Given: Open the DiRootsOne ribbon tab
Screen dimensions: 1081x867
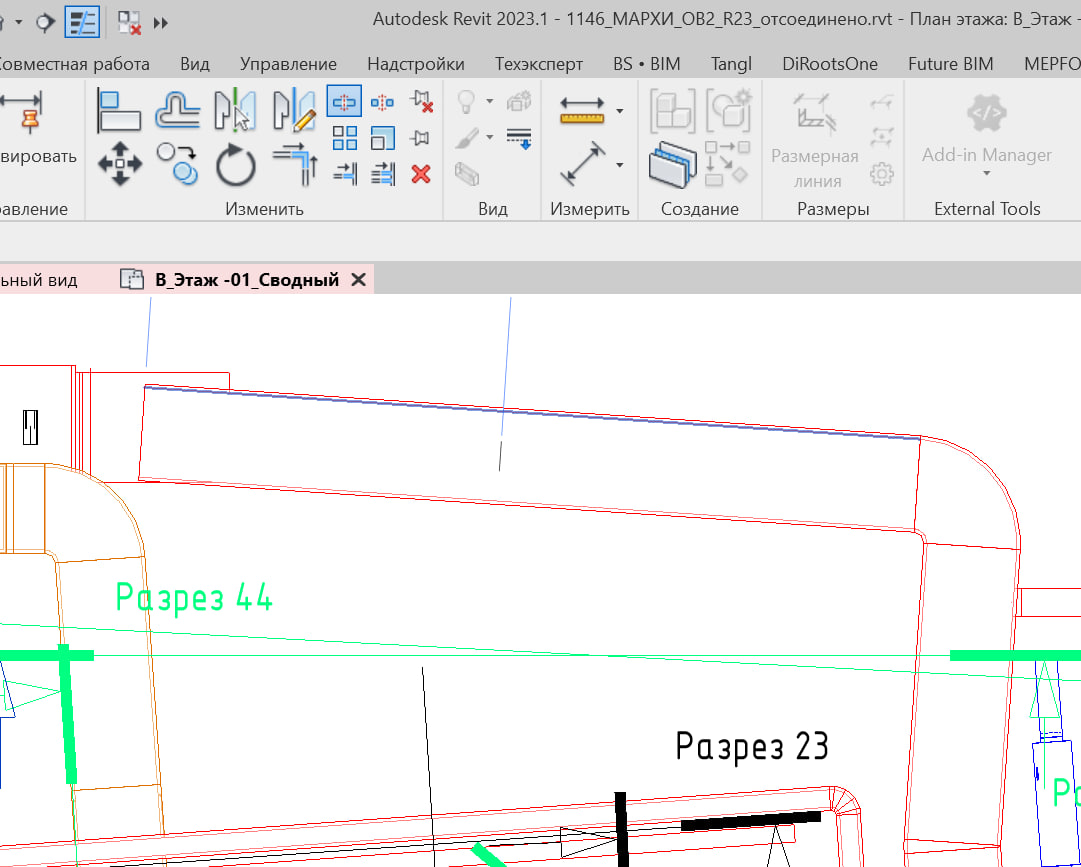Looking at the screenshot, I should (830, 64).
